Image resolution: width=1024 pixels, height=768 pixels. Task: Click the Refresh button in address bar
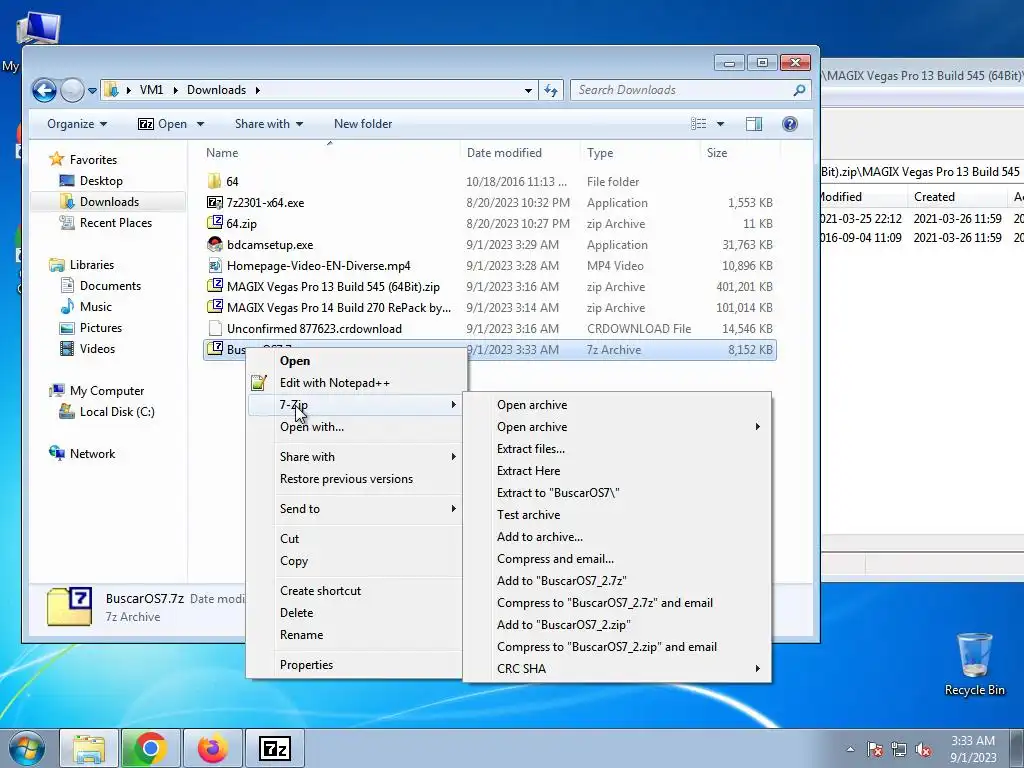551,90
